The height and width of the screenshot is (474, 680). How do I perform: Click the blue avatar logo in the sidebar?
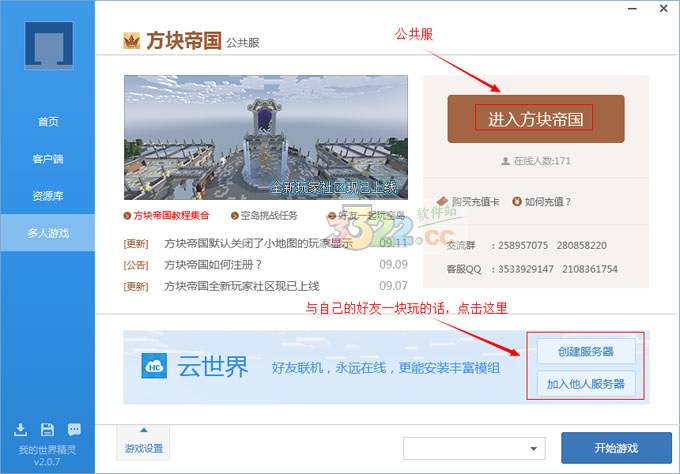coord(49,46)
